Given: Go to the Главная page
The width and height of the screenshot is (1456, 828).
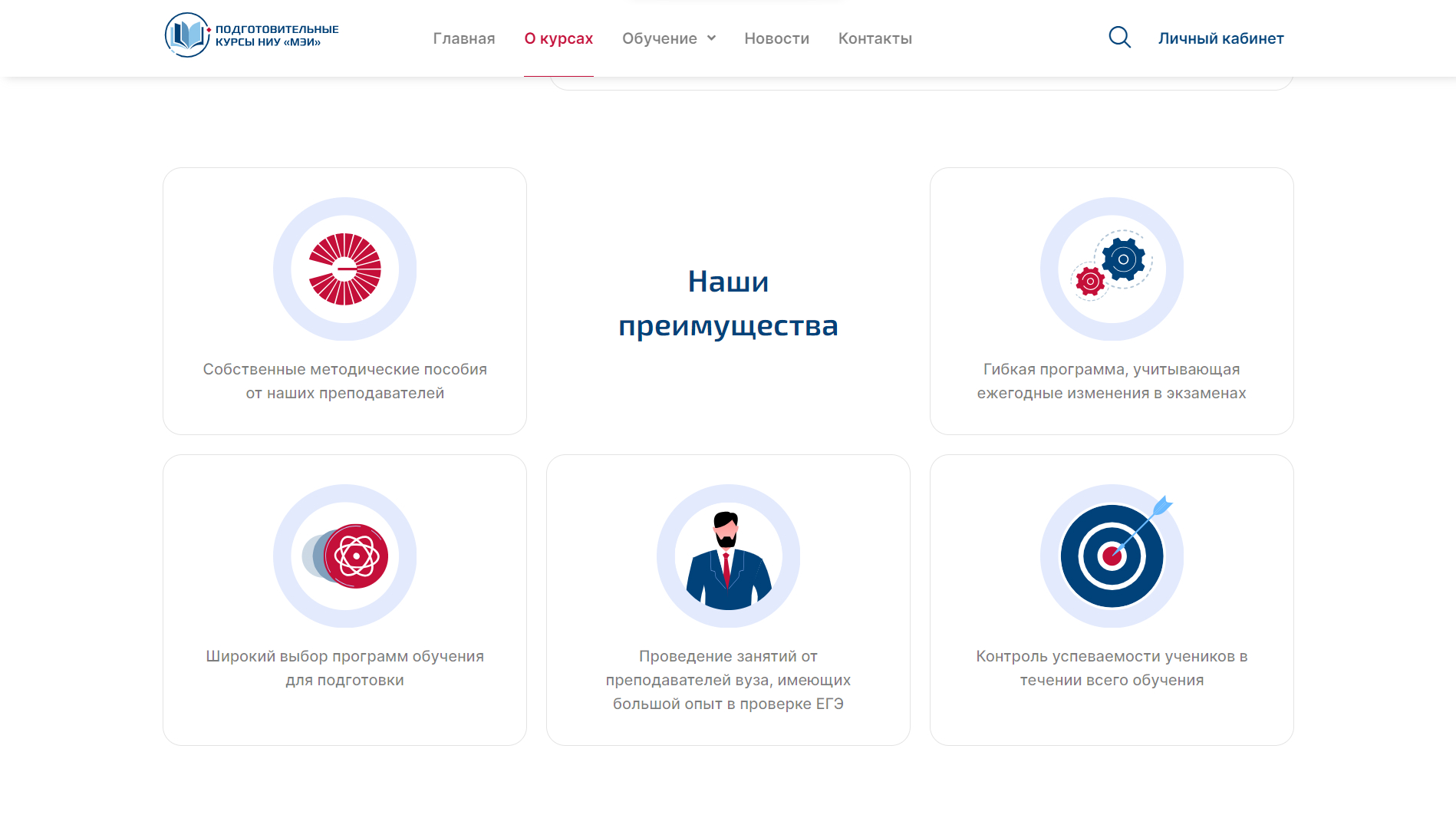Looking at the screenshot, I should coord(464,38).
